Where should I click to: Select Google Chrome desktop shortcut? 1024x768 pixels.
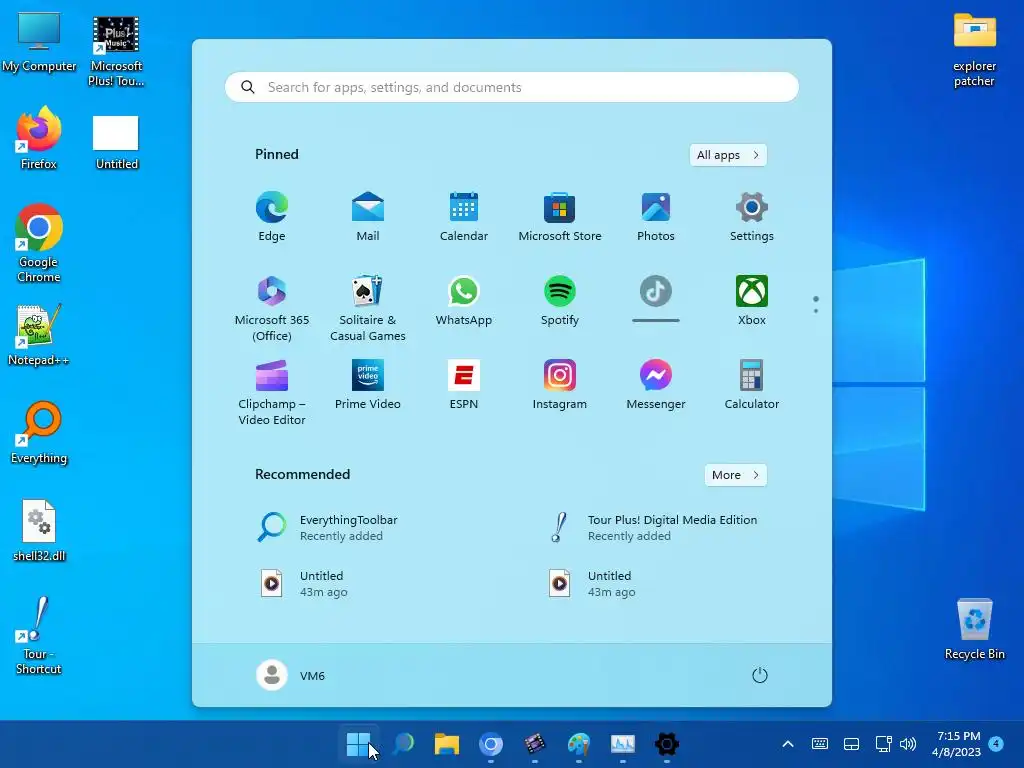(39, 243)
